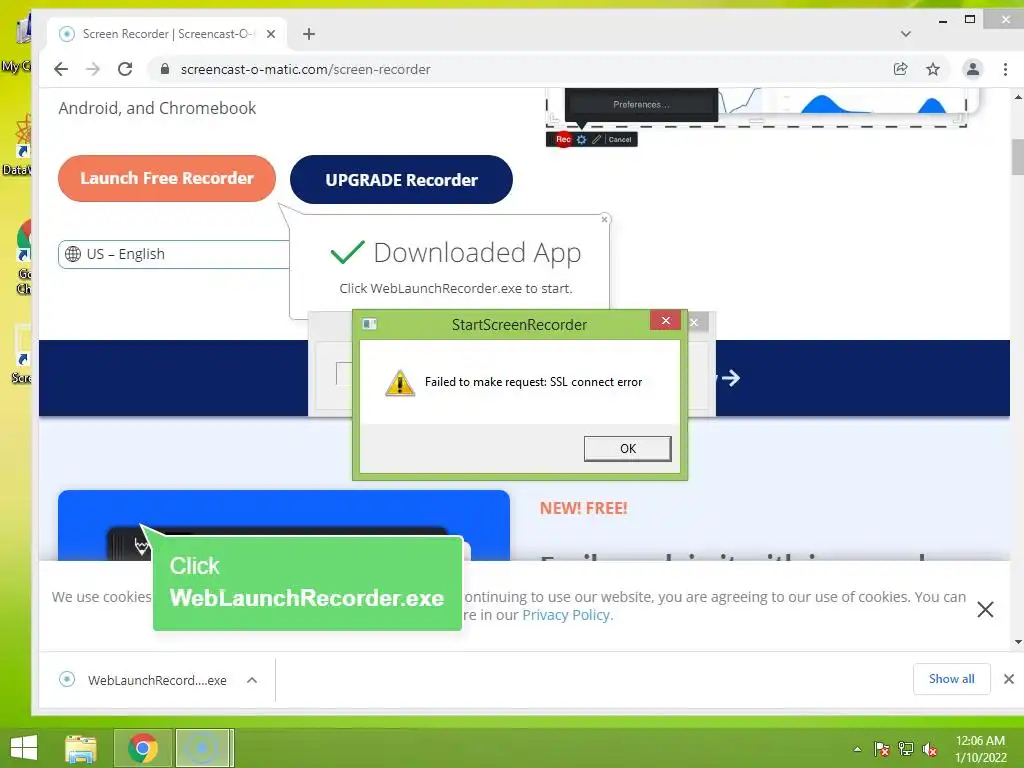Open the Chrome profile avatar
The image size is (1024, 768).
[x=972, y=69]
